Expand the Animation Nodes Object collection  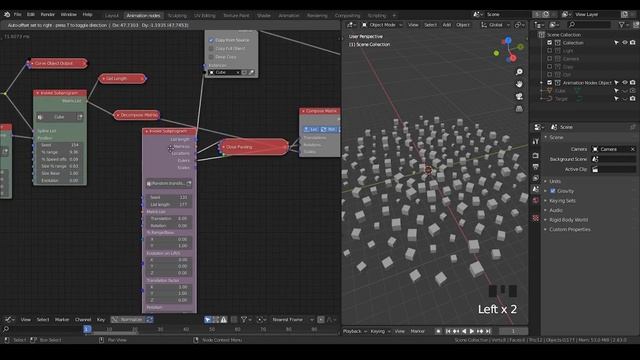coord(542,83)
